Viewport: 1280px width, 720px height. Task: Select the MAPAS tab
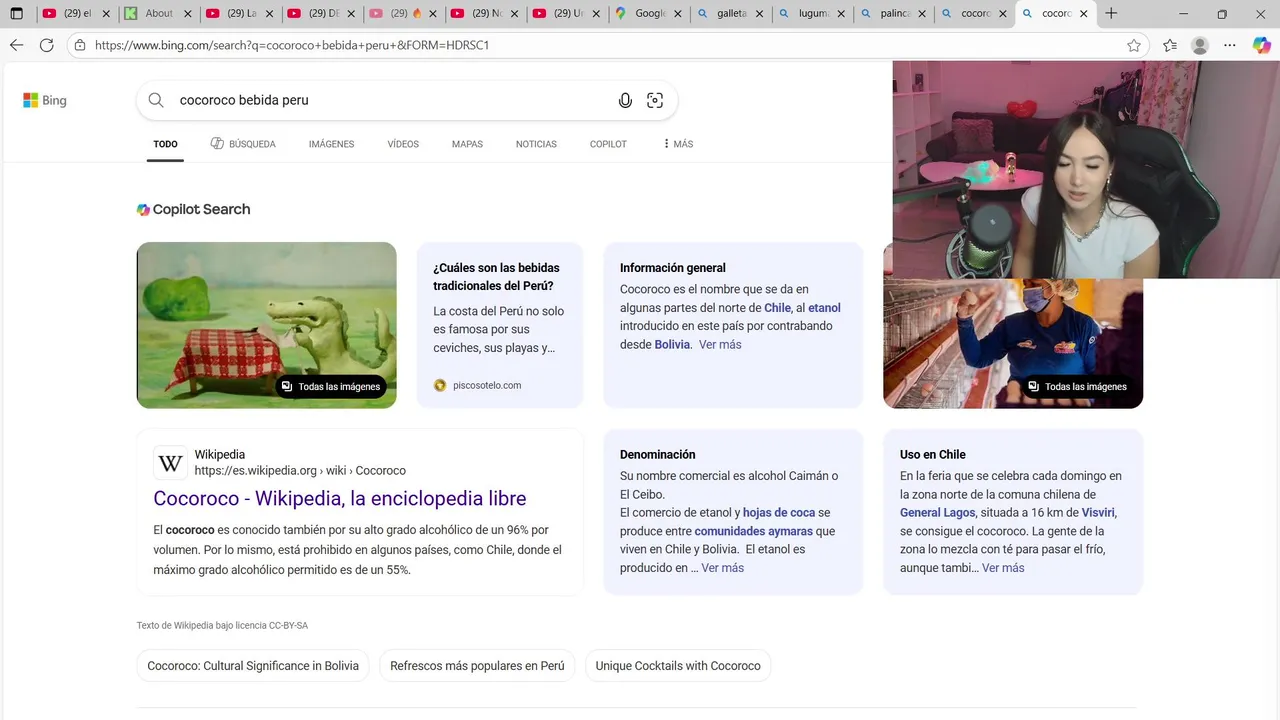[x=467, y=144]
